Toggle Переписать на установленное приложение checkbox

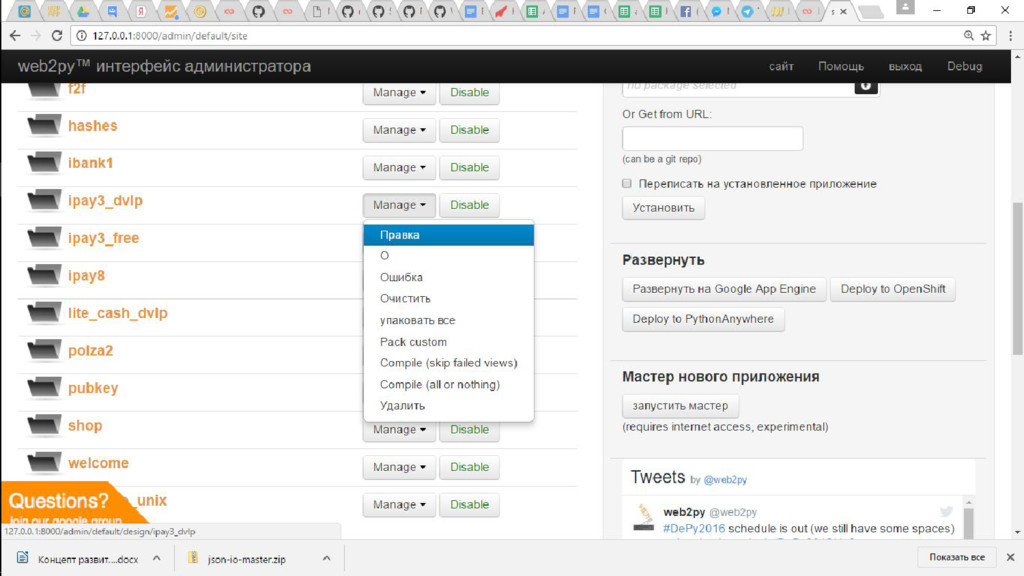(627, 184)
